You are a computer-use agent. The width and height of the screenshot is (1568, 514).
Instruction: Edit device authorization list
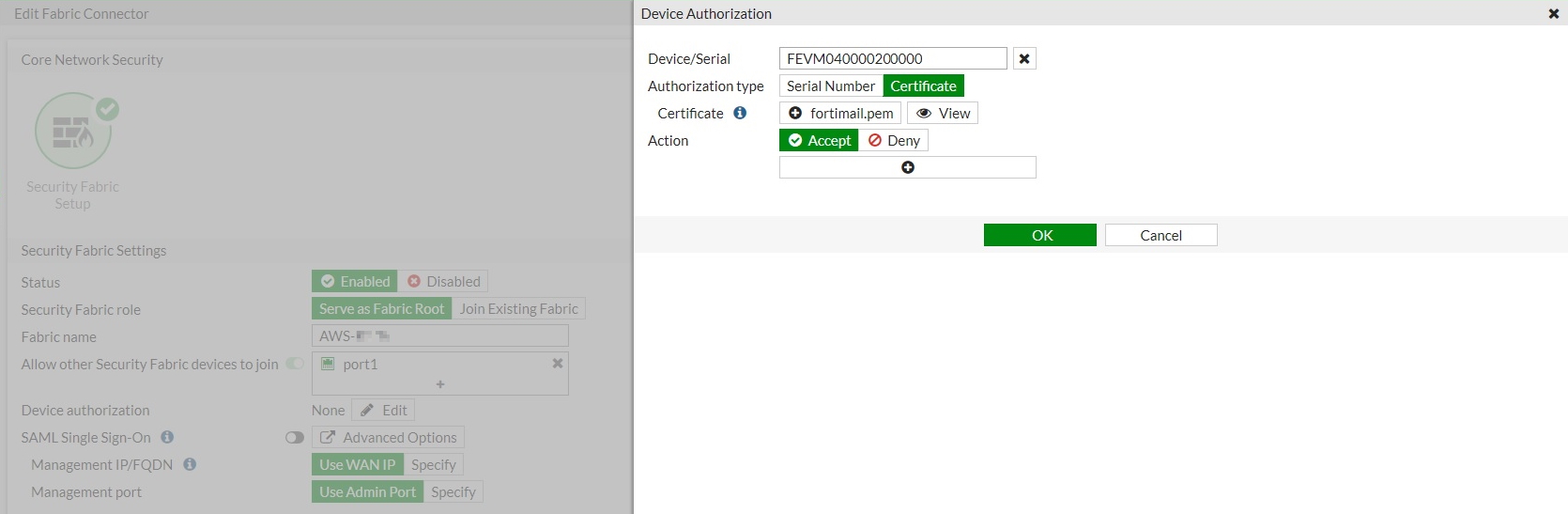383,410
